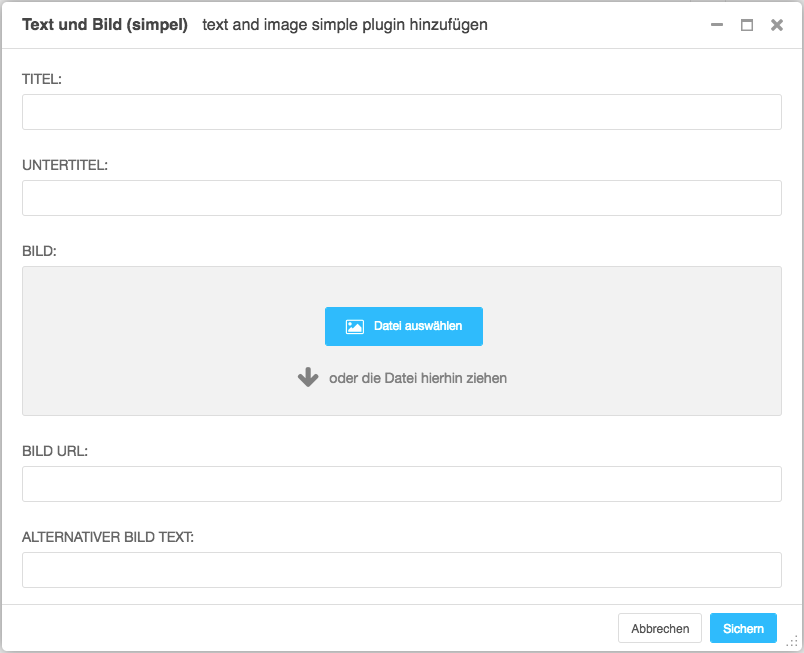The height and width of the screenshot is (653, 804).
Task: Click into the Alternativer Bild Text field
Action: click(x=402, y=570)
